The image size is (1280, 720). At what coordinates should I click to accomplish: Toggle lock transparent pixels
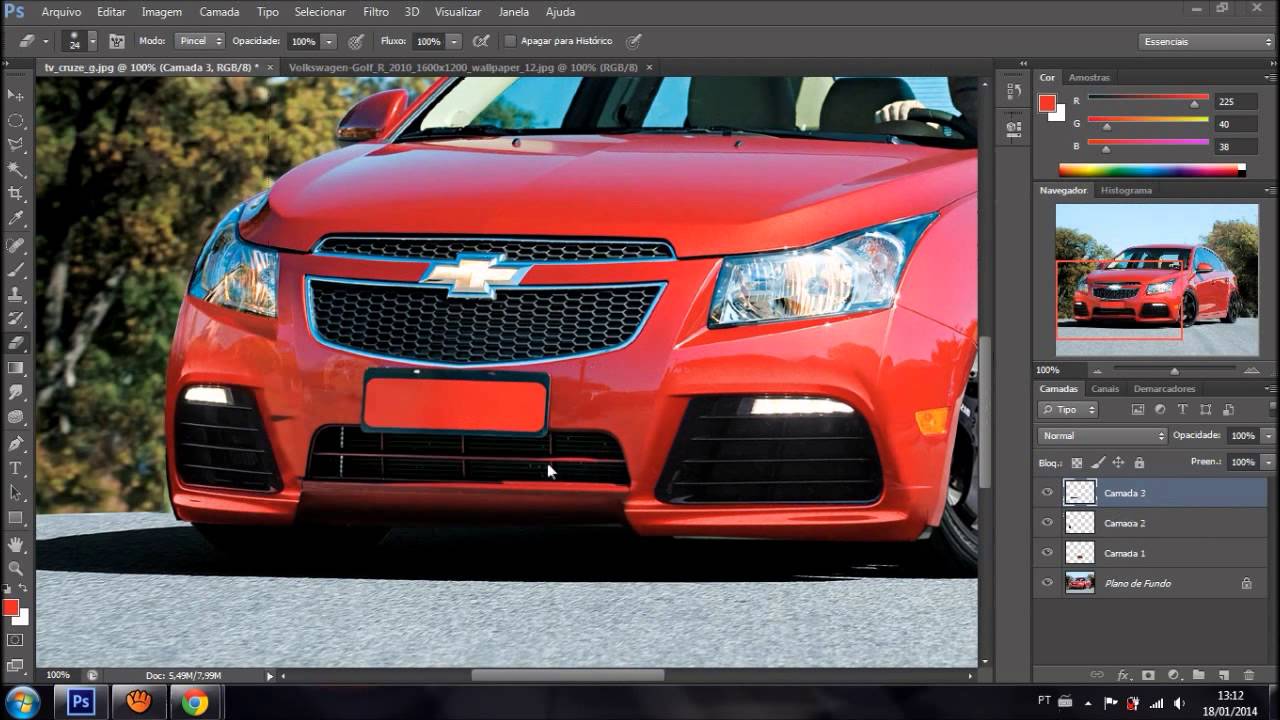click(1077, 463)
